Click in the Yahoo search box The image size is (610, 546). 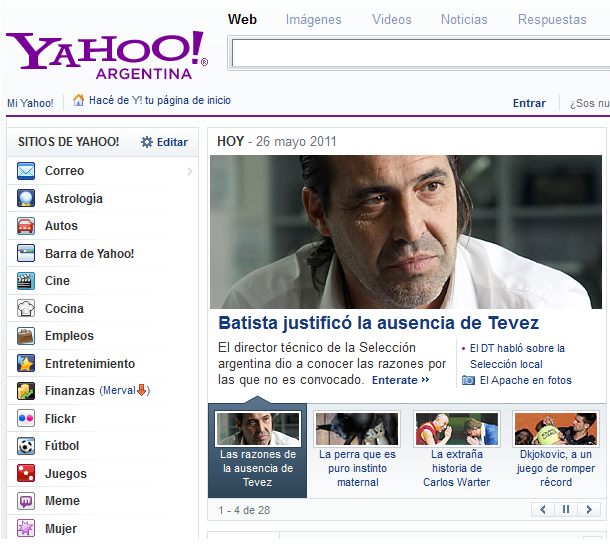tap(420, 53)
